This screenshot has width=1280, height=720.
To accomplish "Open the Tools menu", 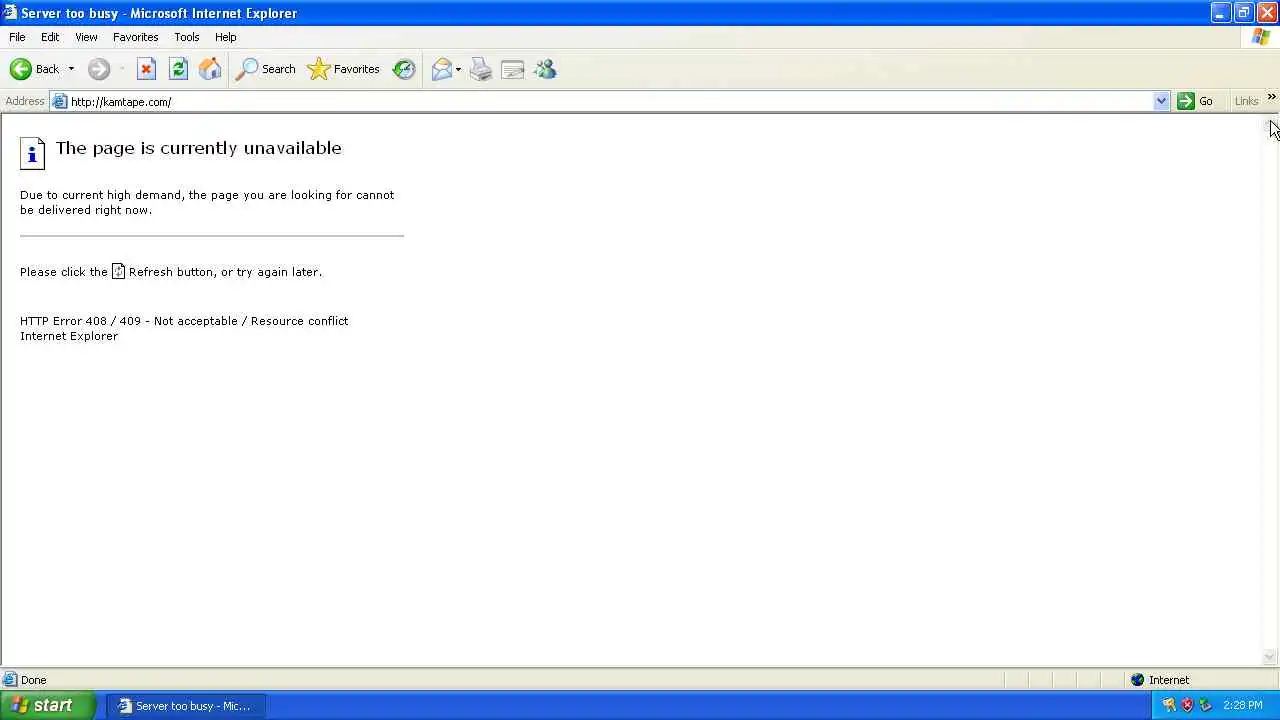I will coord(187,37).
